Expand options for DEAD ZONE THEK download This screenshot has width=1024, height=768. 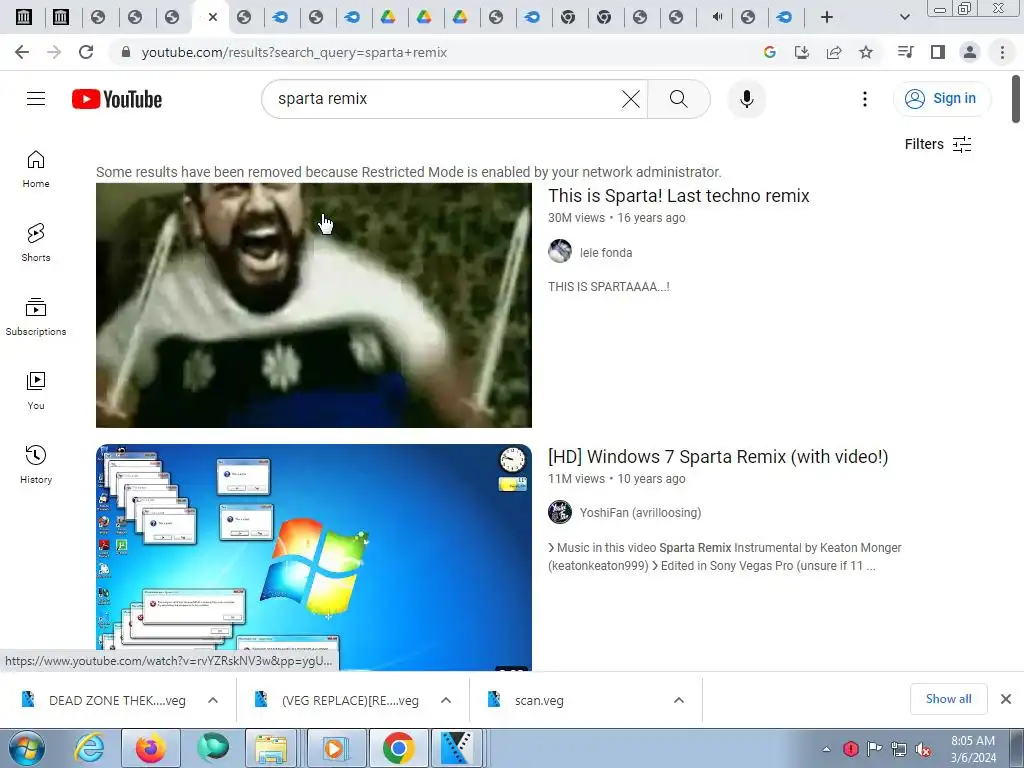(213, 700)
